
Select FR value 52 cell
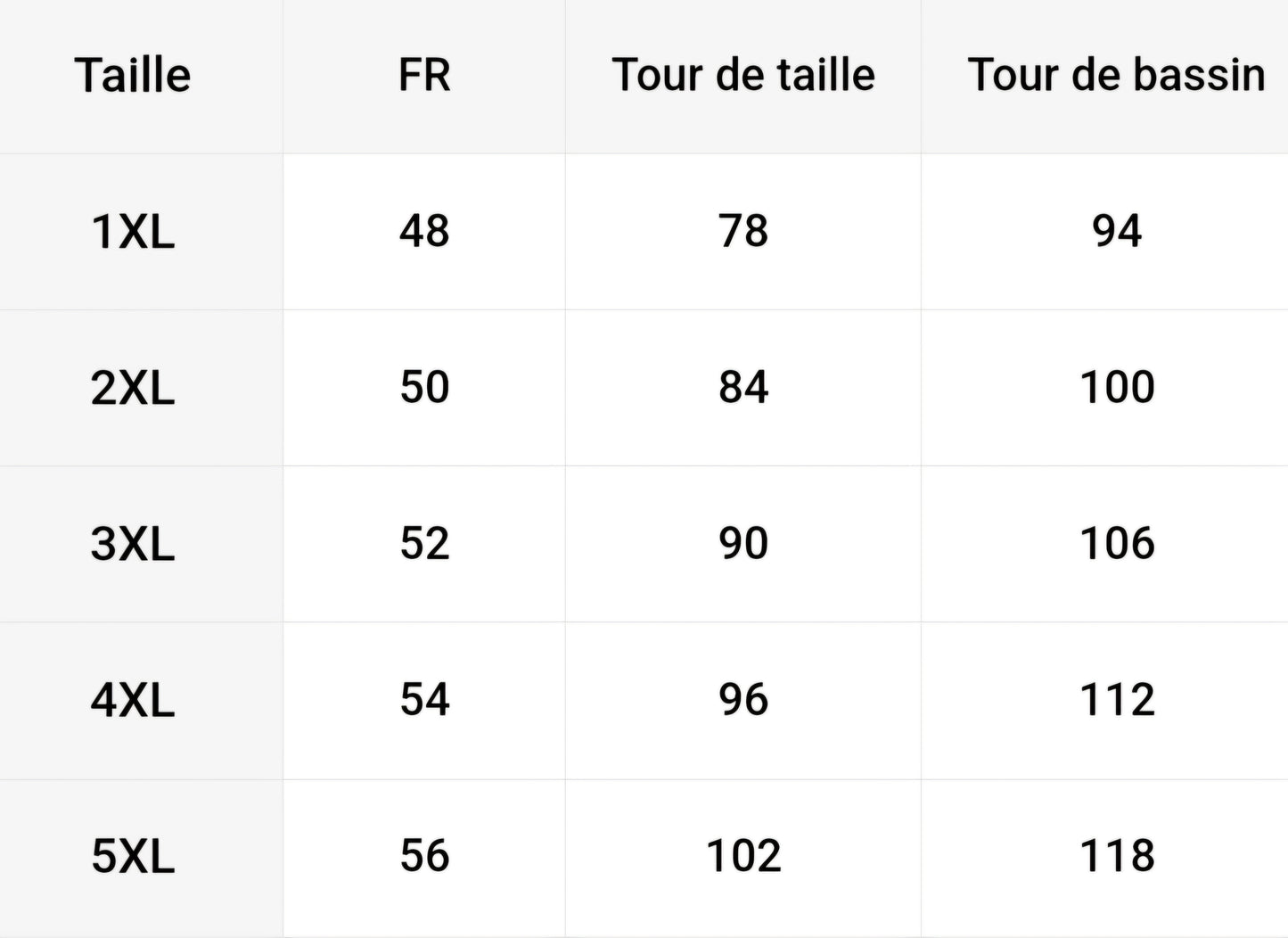click(424, 543)
